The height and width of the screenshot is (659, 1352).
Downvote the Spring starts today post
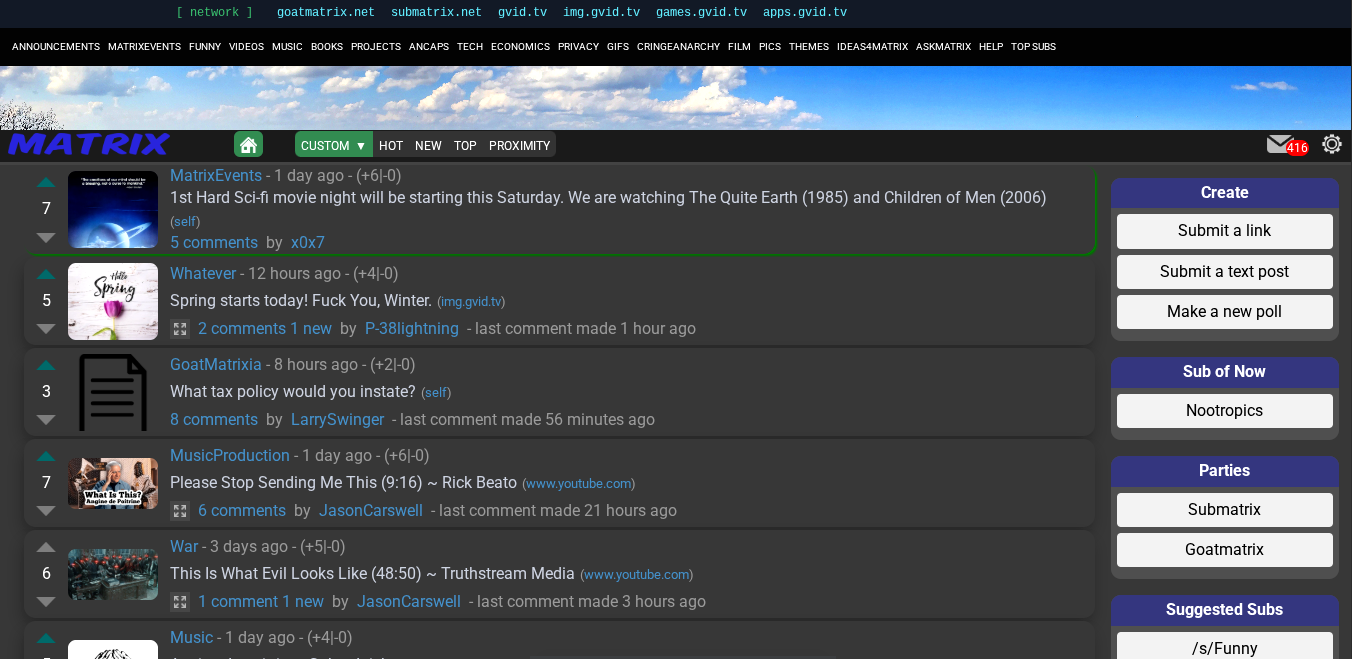point(46,328)
